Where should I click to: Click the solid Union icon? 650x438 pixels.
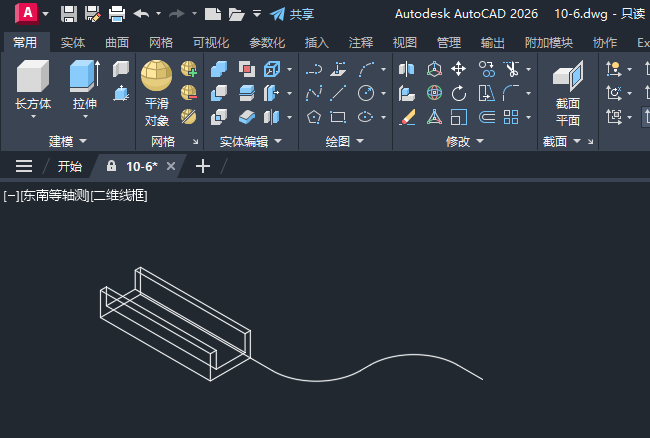(x=219, y=69)
